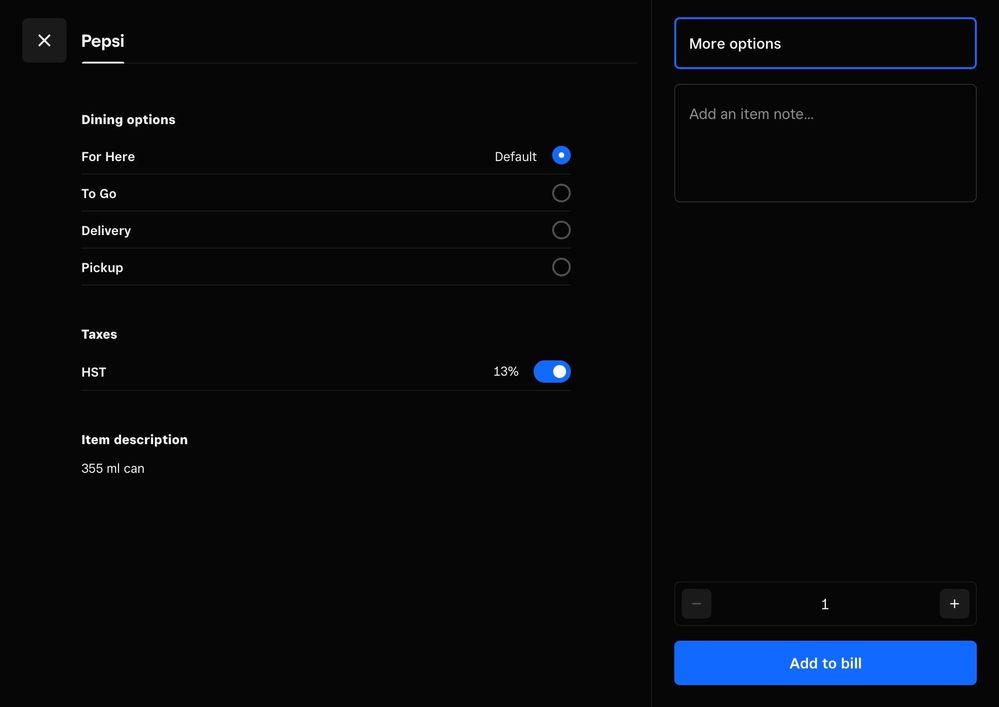The height and width of the screenshot is (707, 999).
Task: Increase quantity with the plus icon
Action: pos(954,604)
